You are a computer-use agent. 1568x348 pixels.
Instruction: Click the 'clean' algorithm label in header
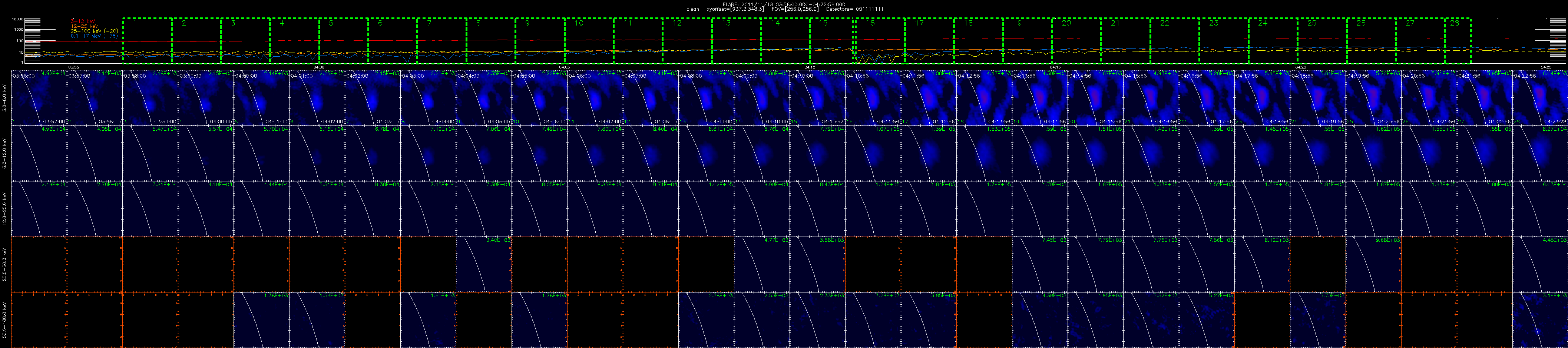point(693,9)
